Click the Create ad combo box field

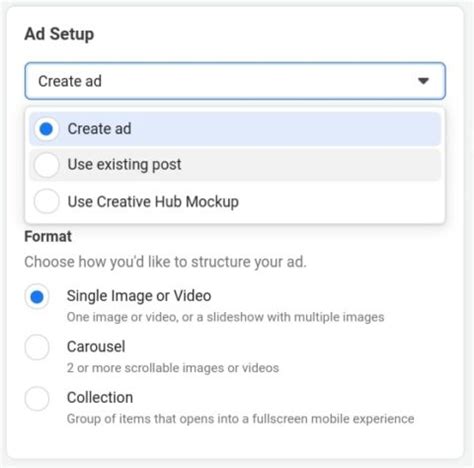(235, 81)
